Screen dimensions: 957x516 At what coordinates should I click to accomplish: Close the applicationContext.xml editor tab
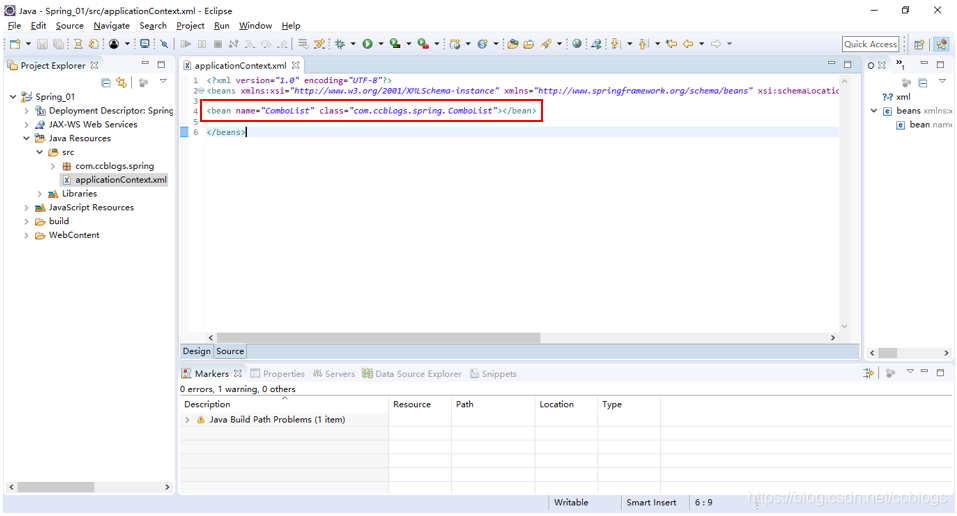coord(295,65)
